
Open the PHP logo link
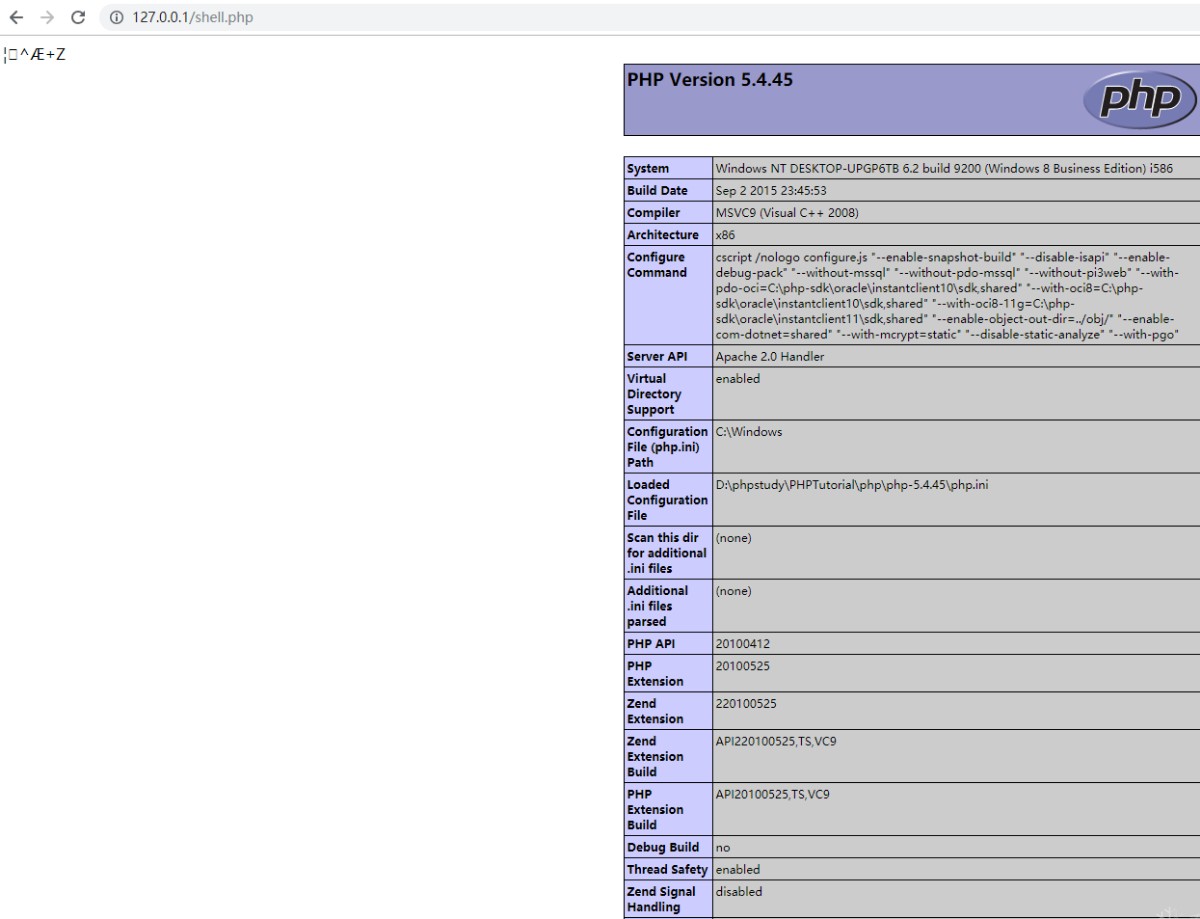coord(1139,100)
